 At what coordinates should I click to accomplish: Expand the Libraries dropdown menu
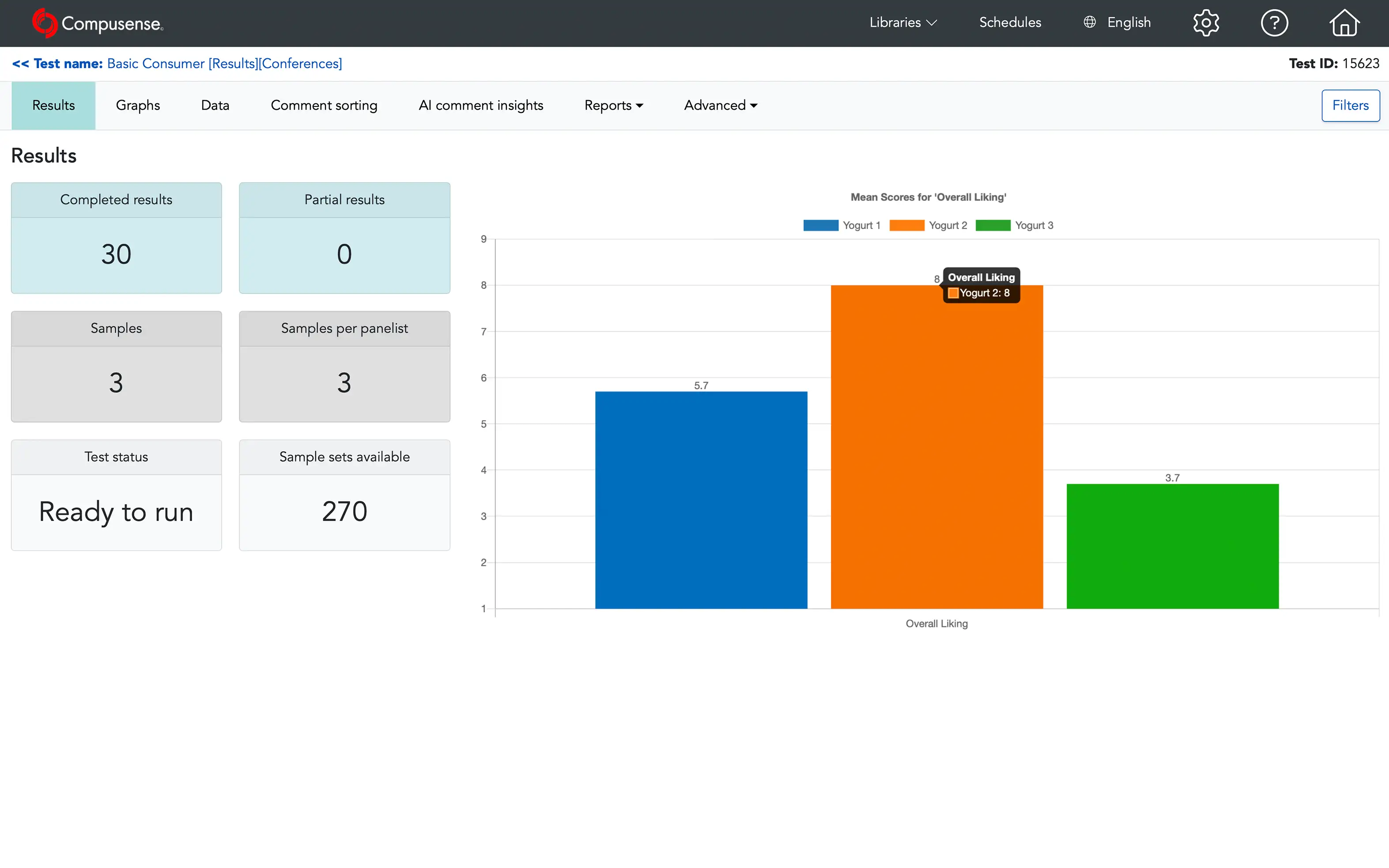[903, 23]
